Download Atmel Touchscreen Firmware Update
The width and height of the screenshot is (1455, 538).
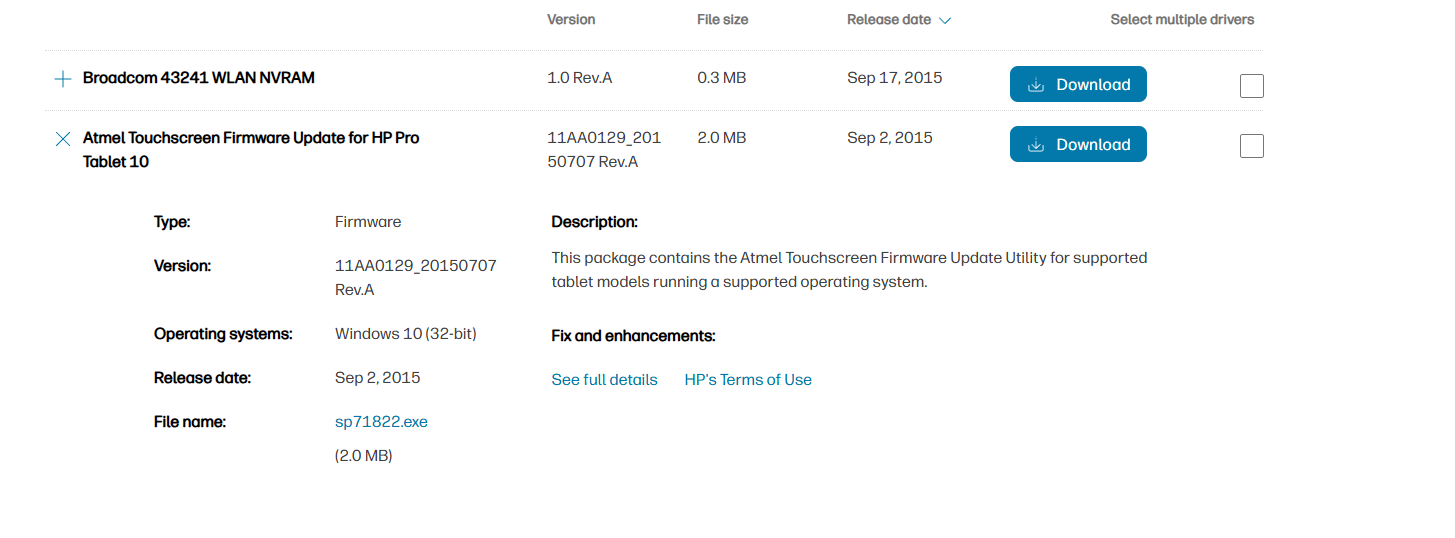[x=1078, y=145]
